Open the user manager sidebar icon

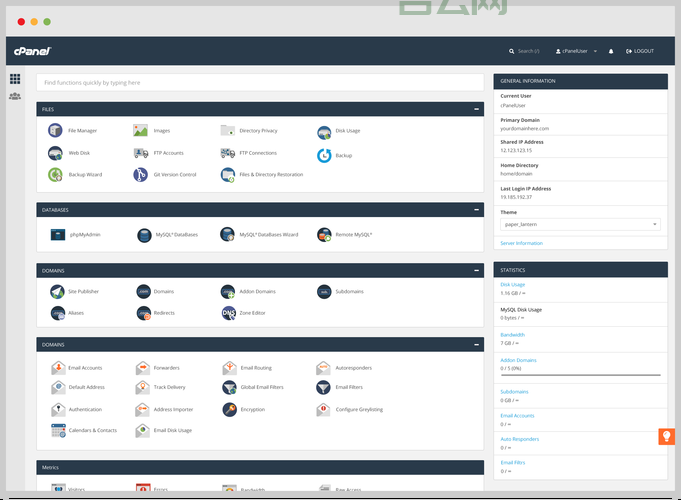[15, 96]
